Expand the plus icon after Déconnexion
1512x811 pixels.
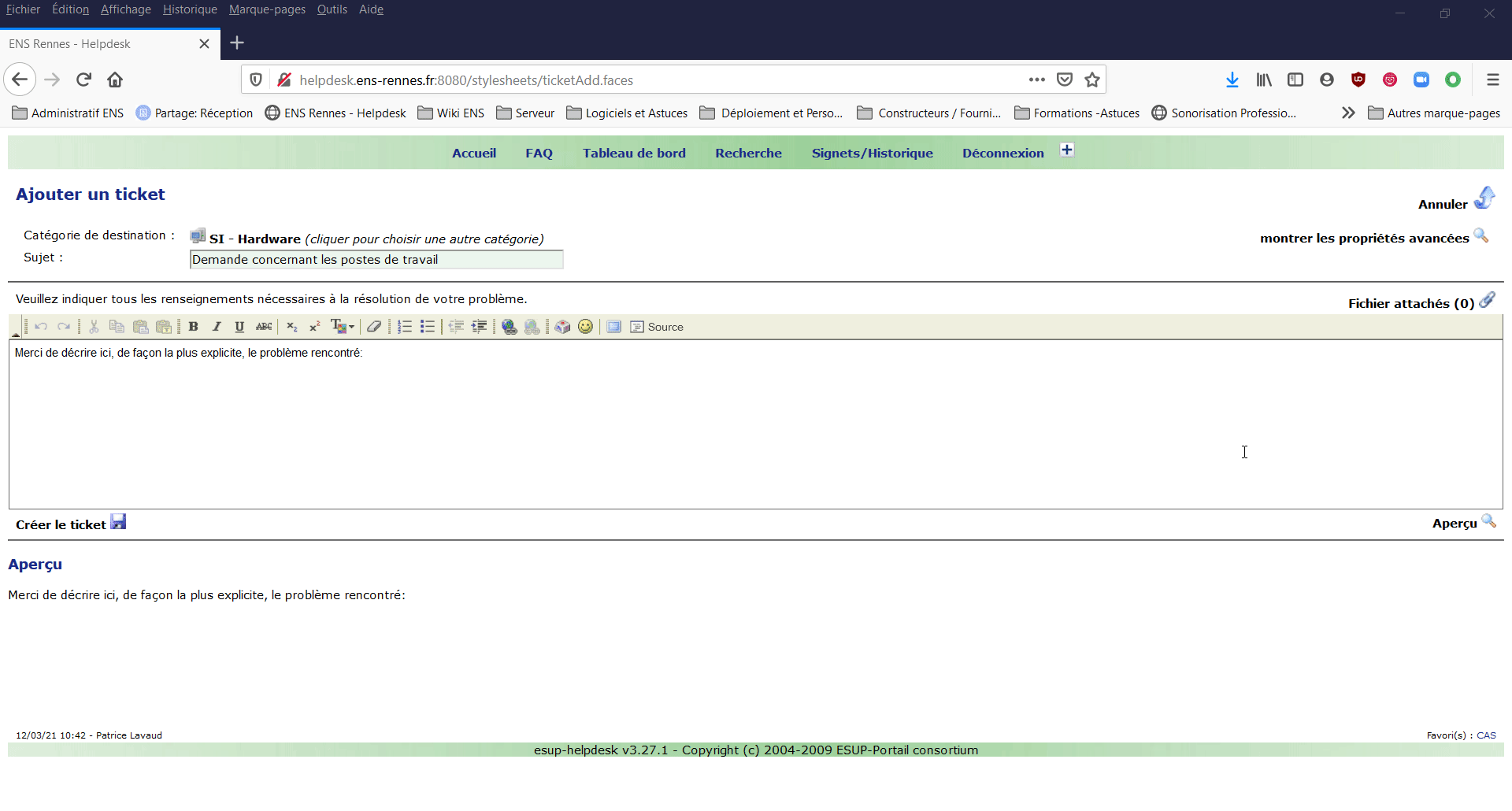click(x=1067, y=150)
